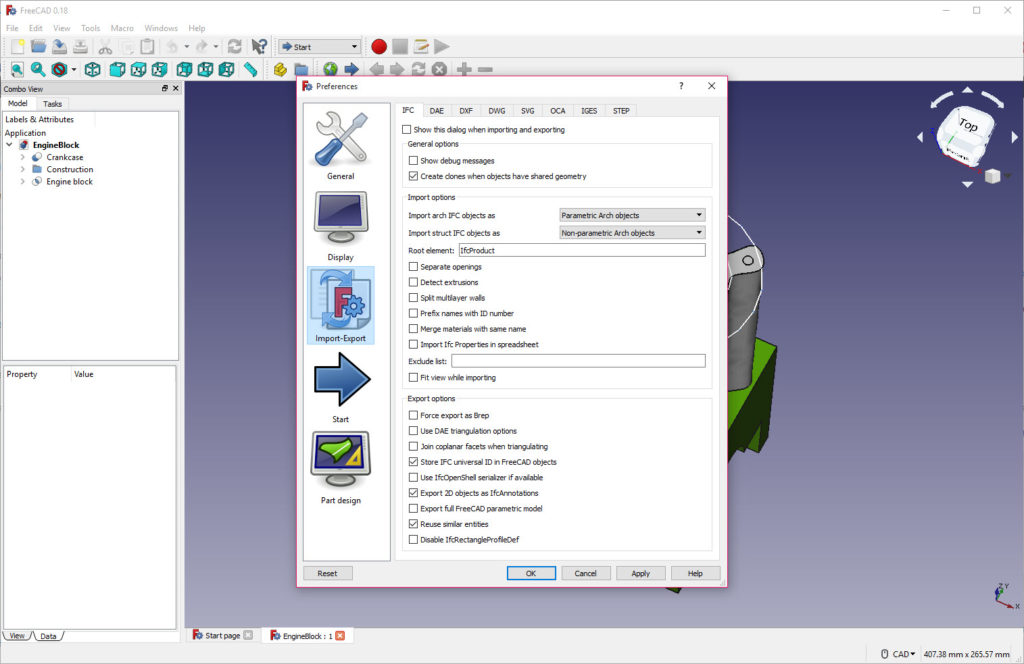This screenshot has width=1024, height=664.
Task: Open the Macro menu
Action: (x=122, y=28)
